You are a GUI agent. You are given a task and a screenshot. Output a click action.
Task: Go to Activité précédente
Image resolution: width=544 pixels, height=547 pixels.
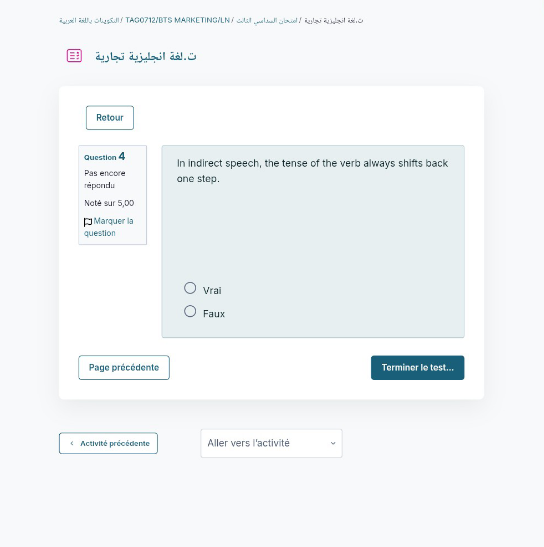[x=109, y=443]
